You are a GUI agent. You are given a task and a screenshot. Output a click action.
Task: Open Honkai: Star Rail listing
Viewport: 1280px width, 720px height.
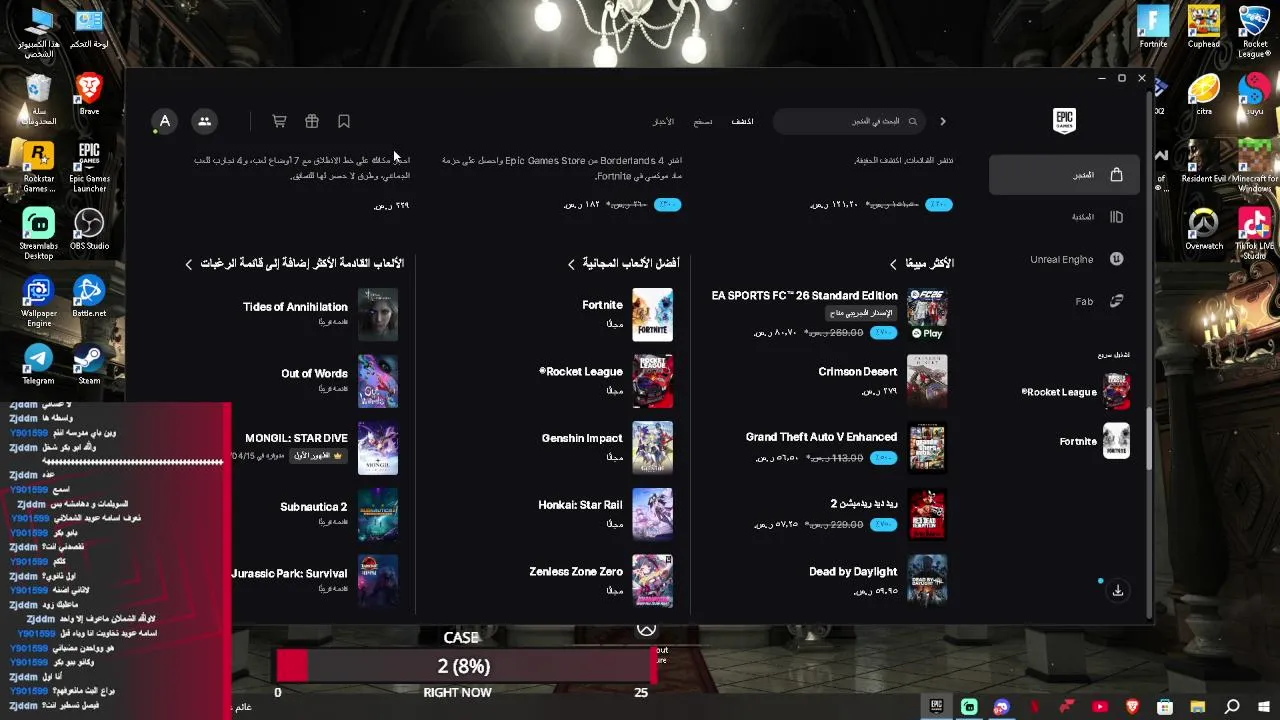point(605,514)
